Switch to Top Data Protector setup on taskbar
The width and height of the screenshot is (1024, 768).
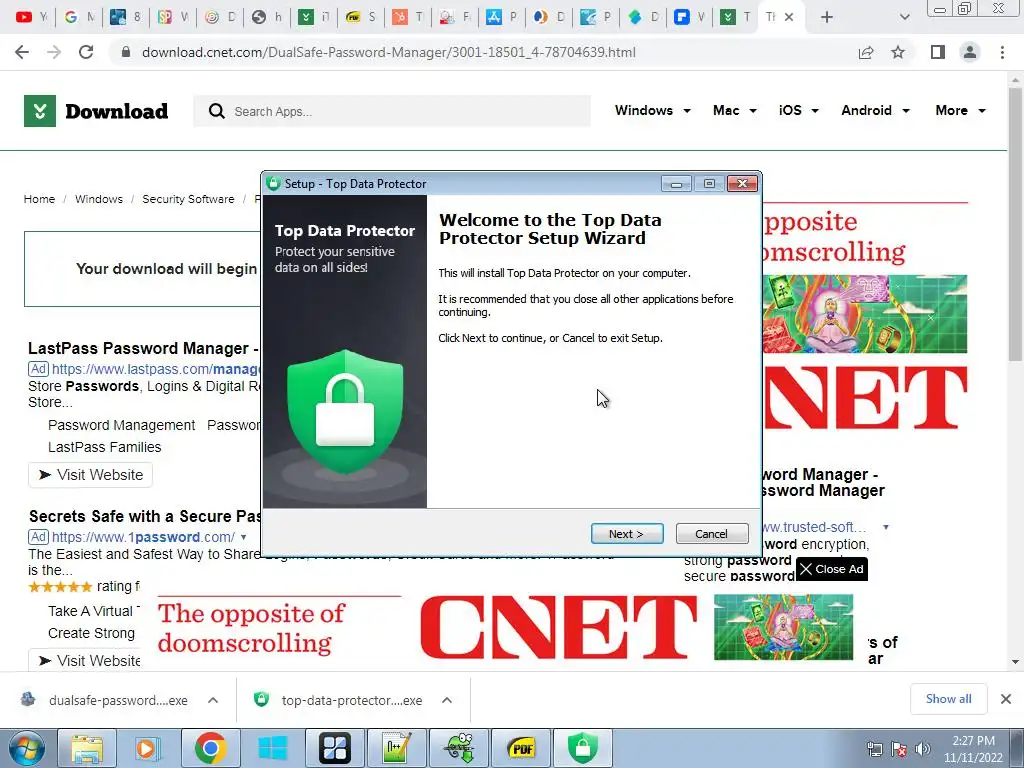[583, 748]
